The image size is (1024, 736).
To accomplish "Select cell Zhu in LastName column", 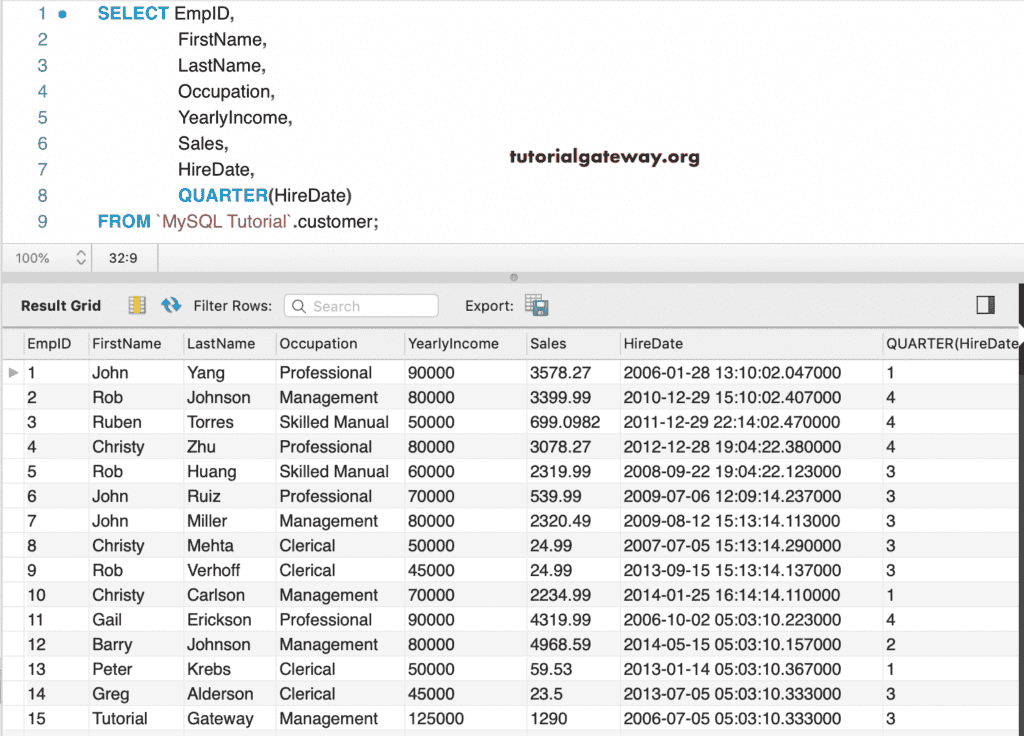I will (230, 447).
